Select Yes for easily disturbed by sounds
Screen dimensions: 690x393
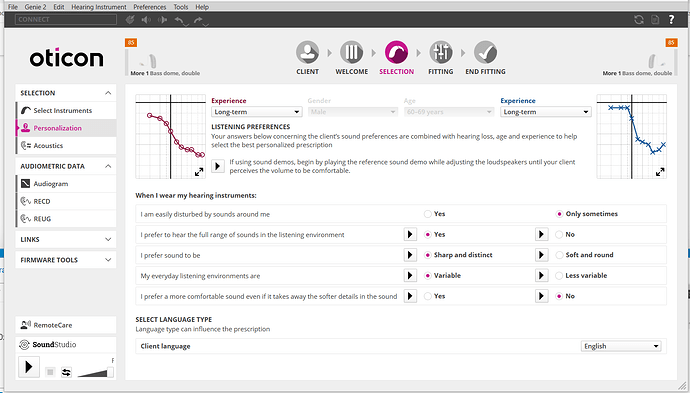point(427,214)
